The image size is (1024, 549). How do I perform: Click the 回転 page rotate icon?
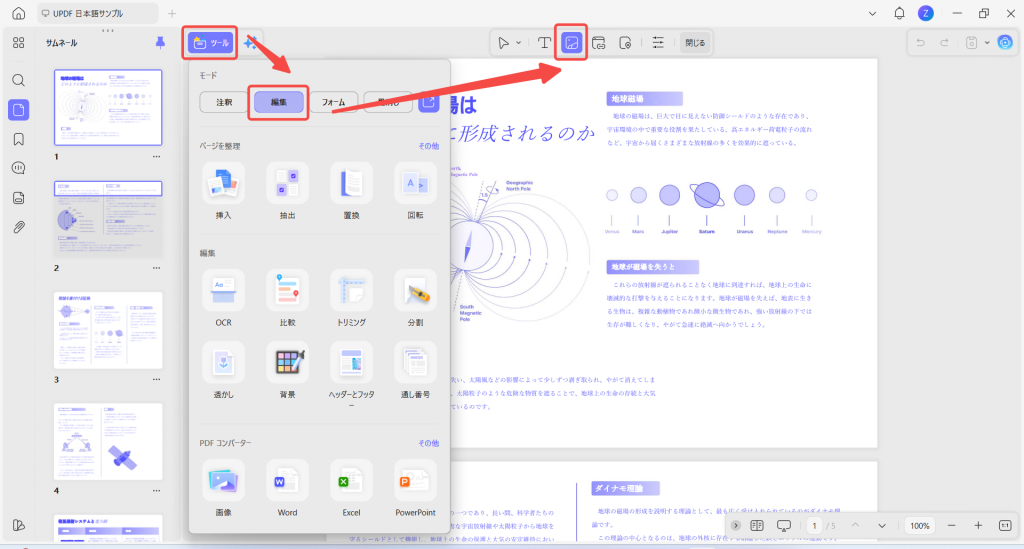tap(415, 183)
